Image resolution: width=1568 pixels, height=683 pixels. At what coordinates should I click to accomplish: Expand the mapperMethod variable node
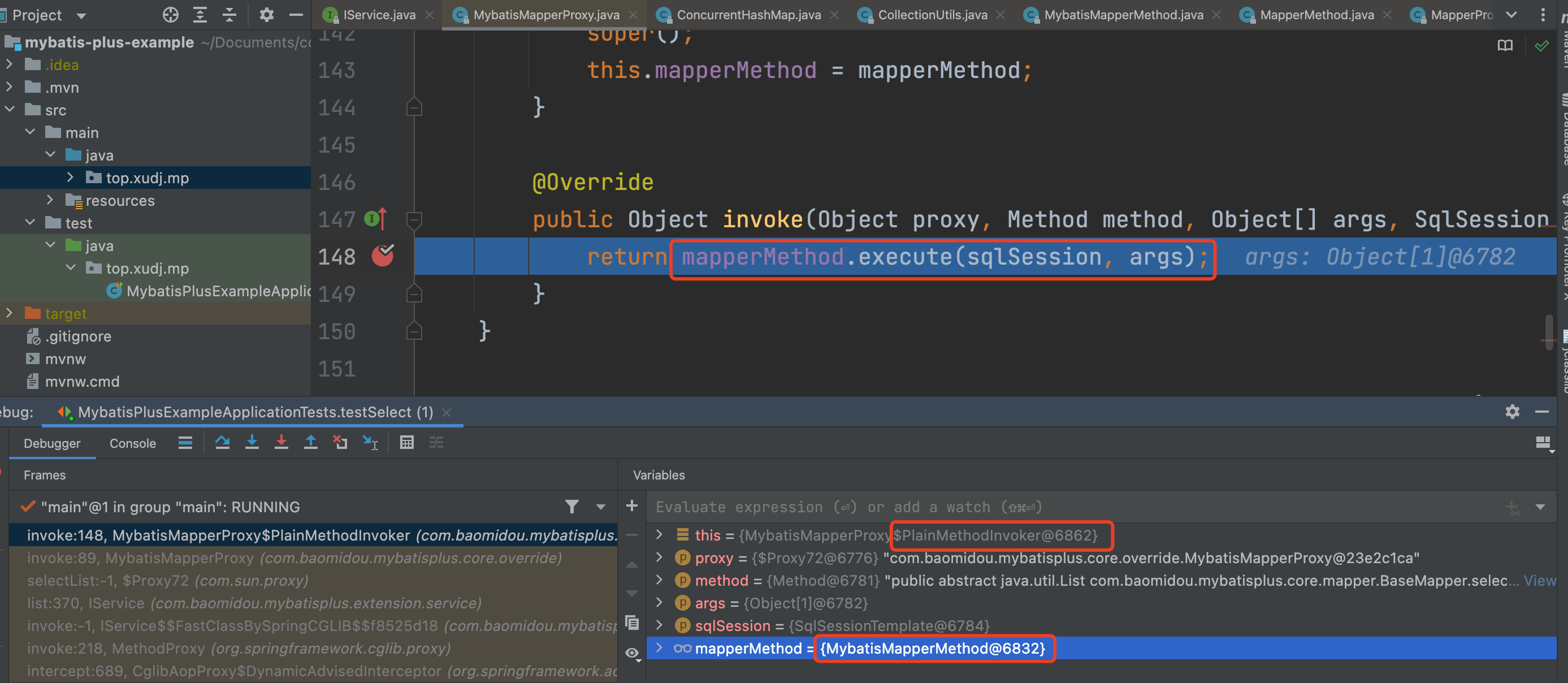pos(659,648)
